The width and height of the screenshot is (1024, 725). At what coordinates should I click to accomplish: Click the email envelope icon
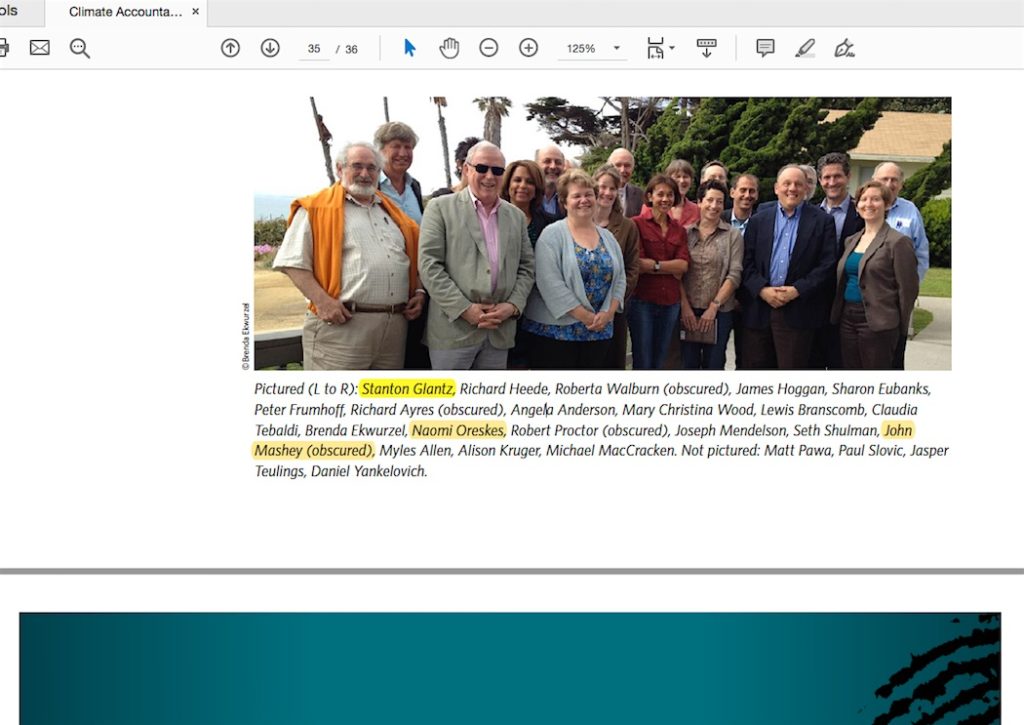tap(39, 48)
